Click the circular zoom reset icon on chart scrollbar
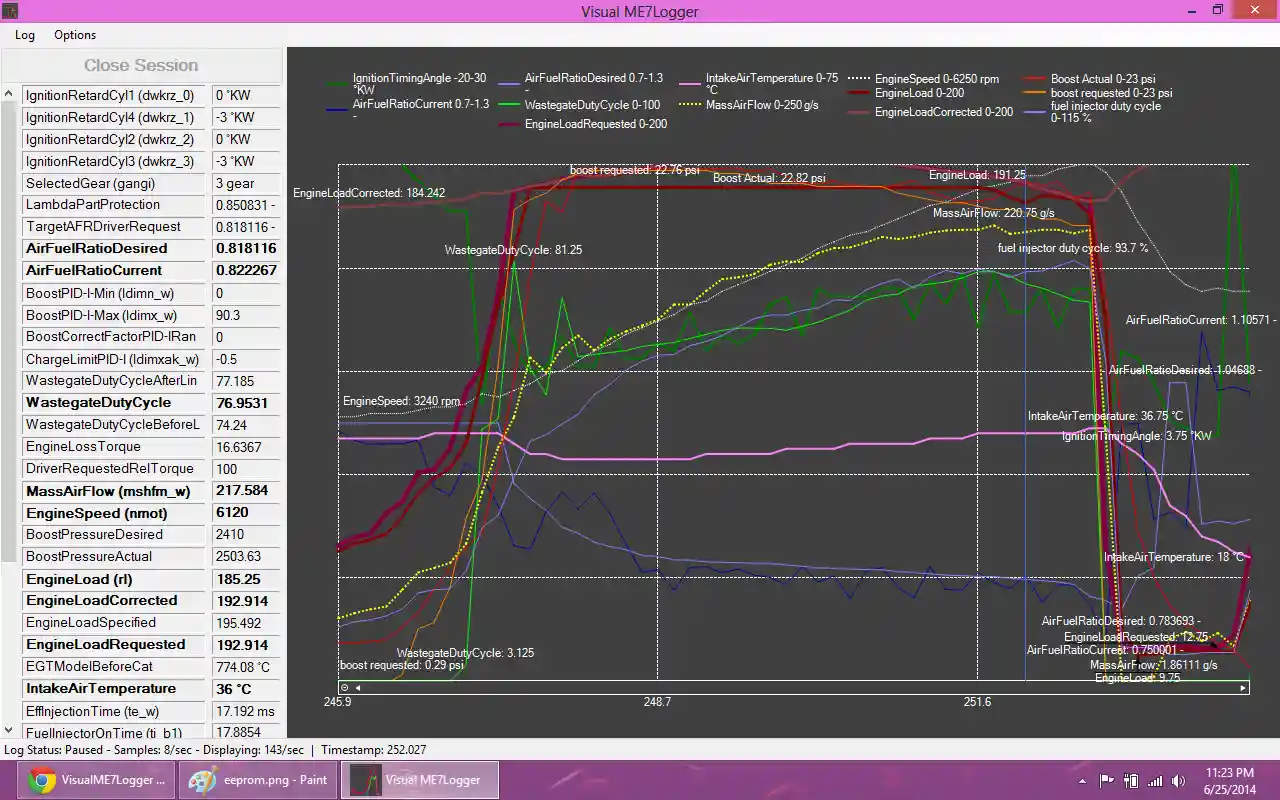This screenshot has width=1280, height=800. pos(345,688)
